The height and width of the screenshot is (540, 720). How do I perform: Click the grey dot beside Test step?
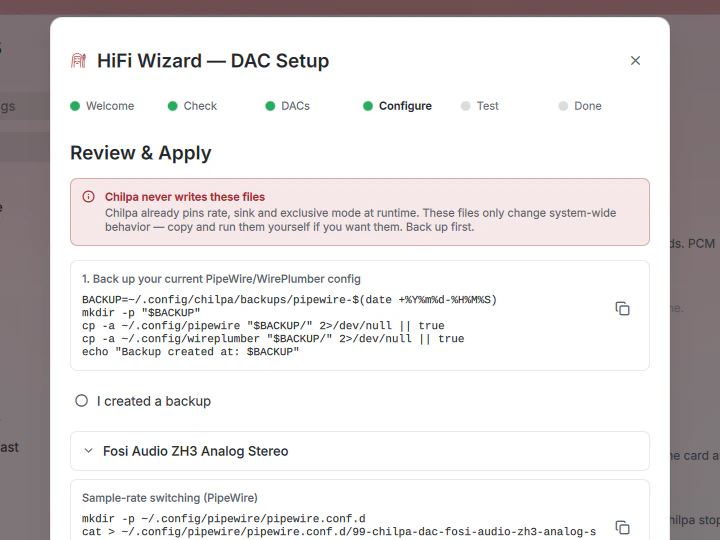point(465,106)
